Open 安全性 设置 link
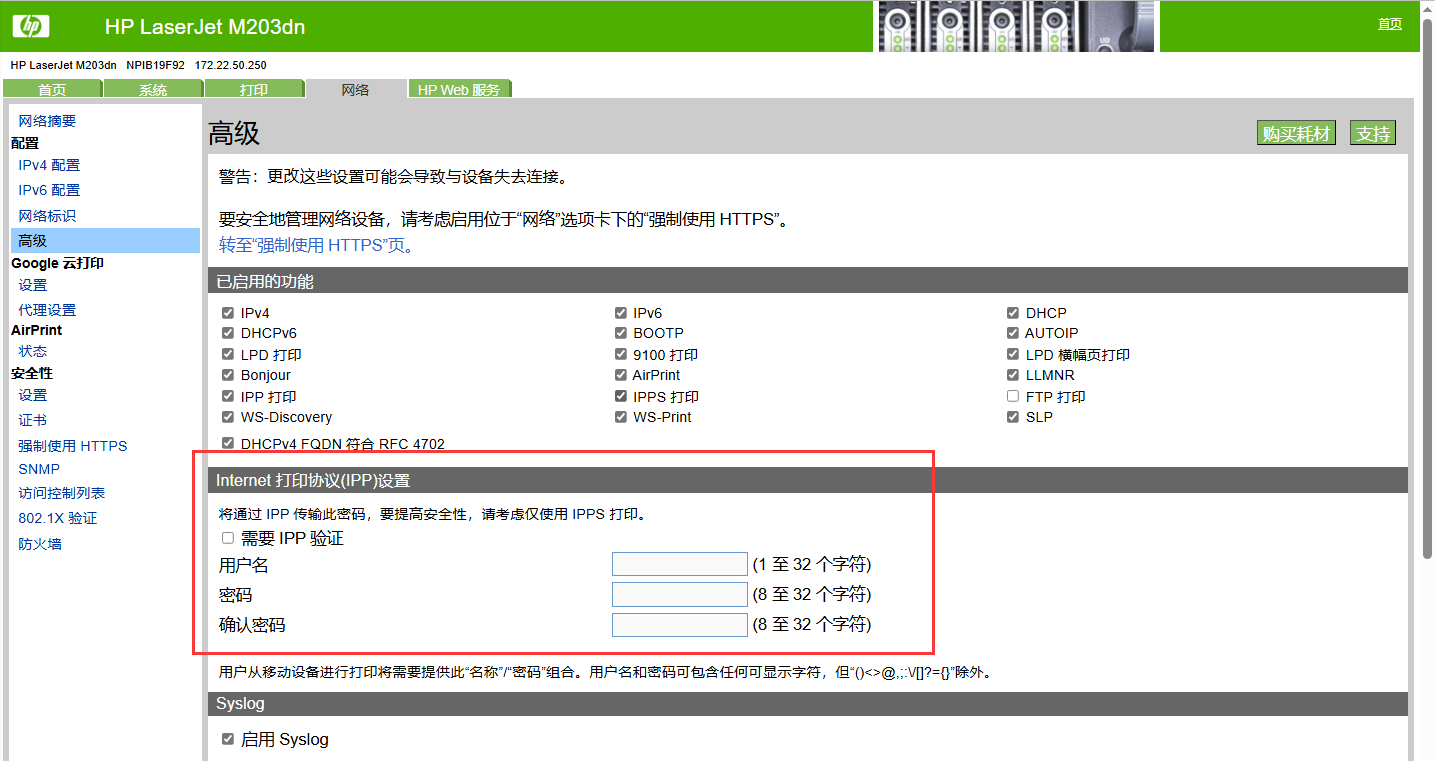Viewport: 1435px width, 761px height. pos(32,395)
